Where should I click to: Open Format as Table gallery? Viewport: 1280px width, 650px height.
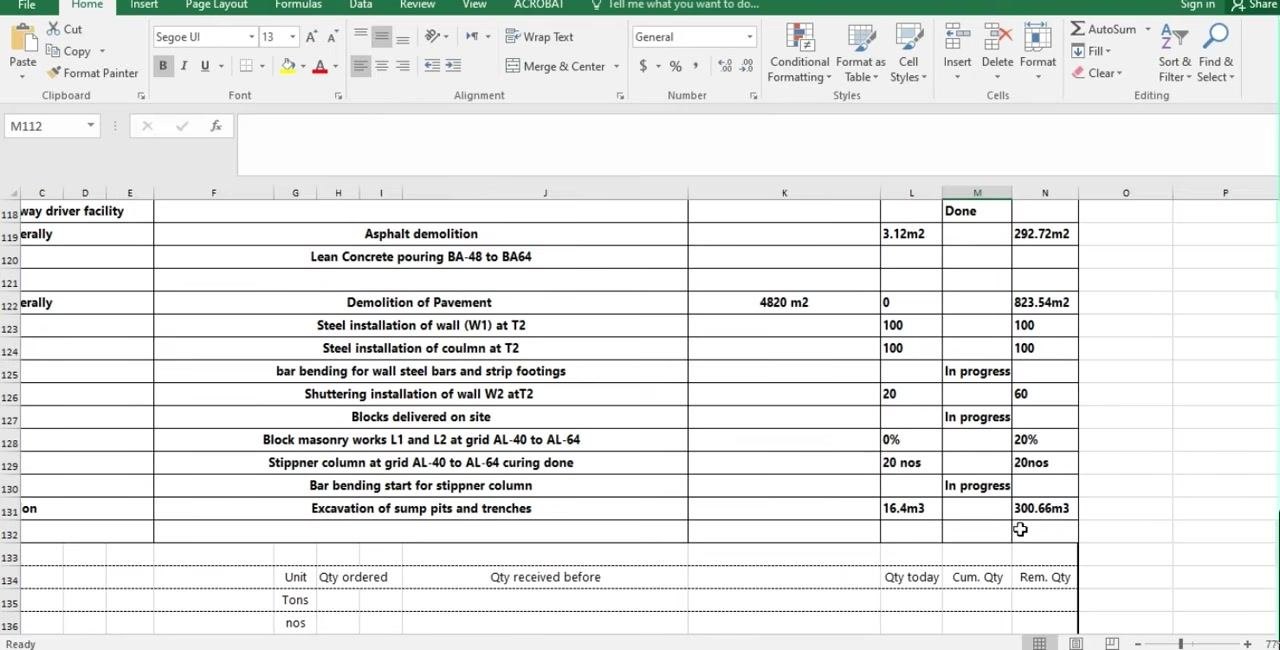tap(861, 52)
